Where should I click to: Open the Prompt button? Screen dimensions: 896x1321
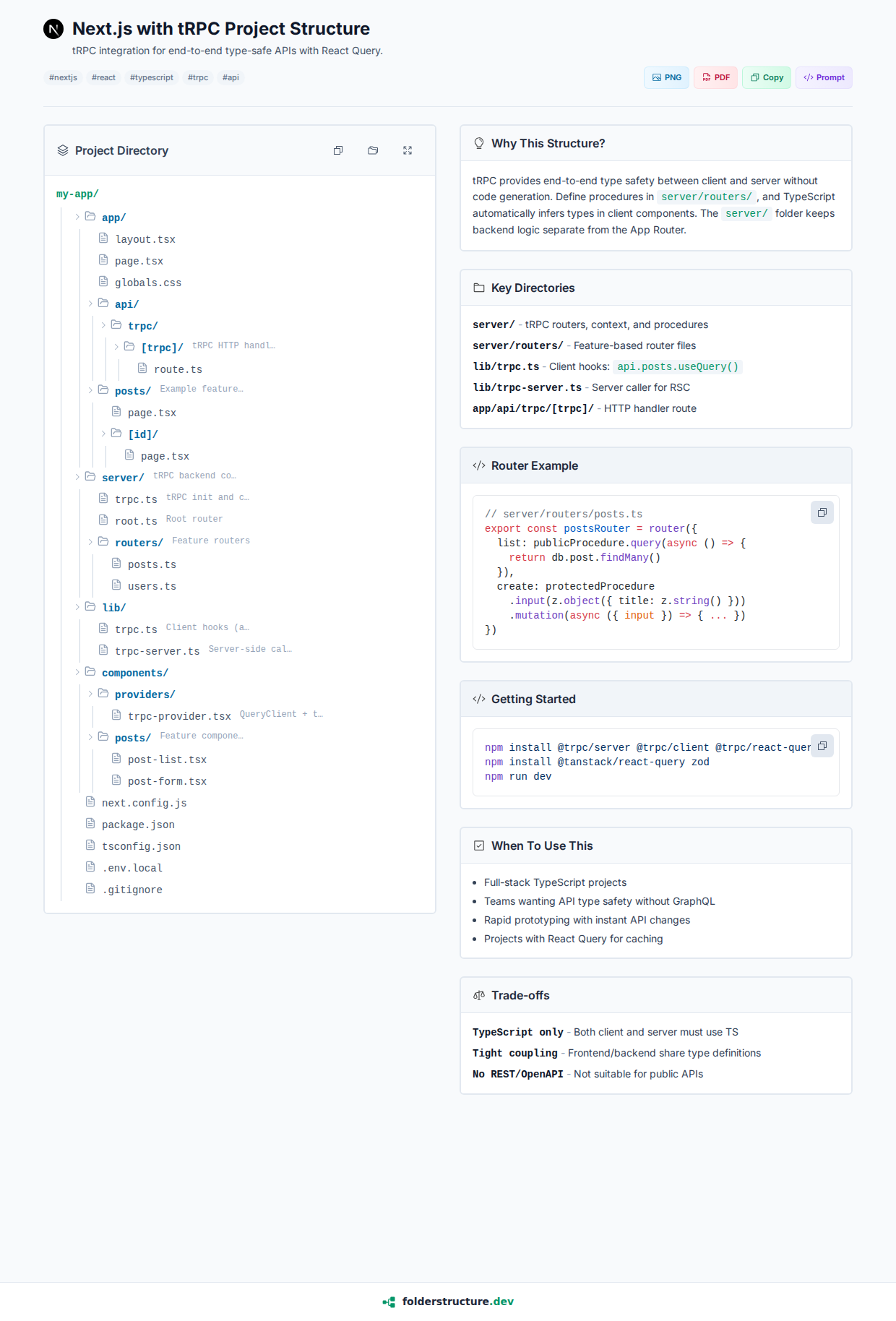(x=824, y=77)
